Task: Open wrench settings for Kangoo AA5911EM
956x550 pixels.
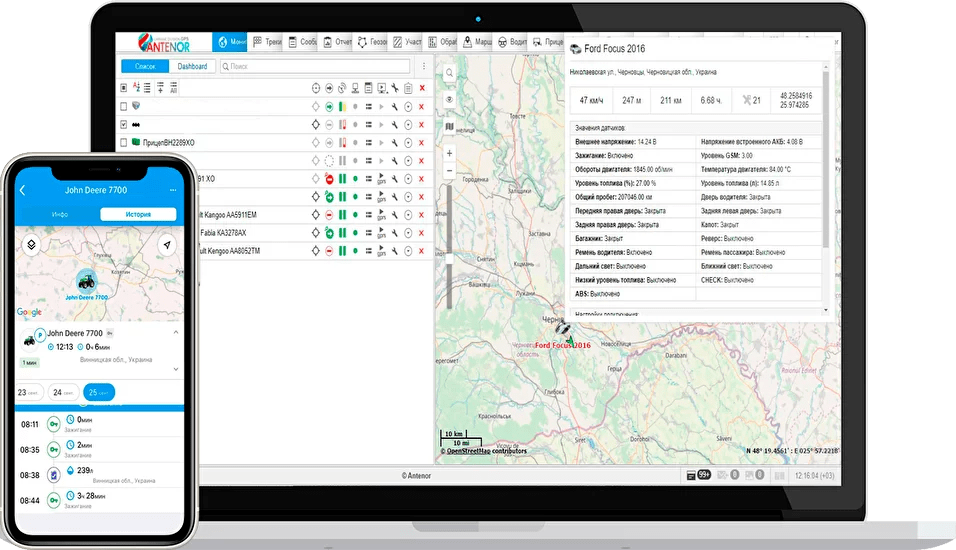Action: 395,215
